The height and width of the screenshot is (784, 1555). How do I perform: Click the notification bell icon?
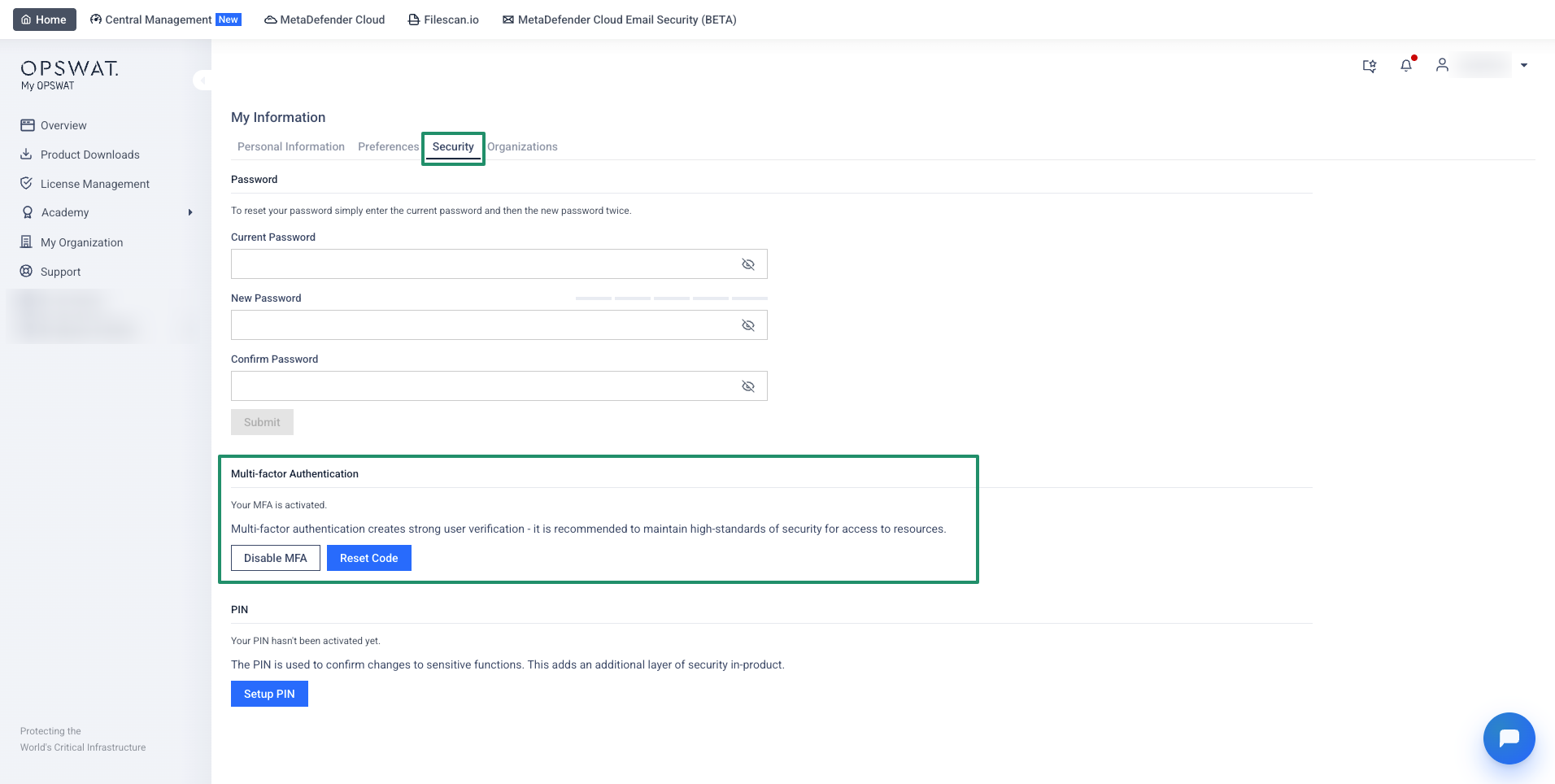(x=1405, y=65)
